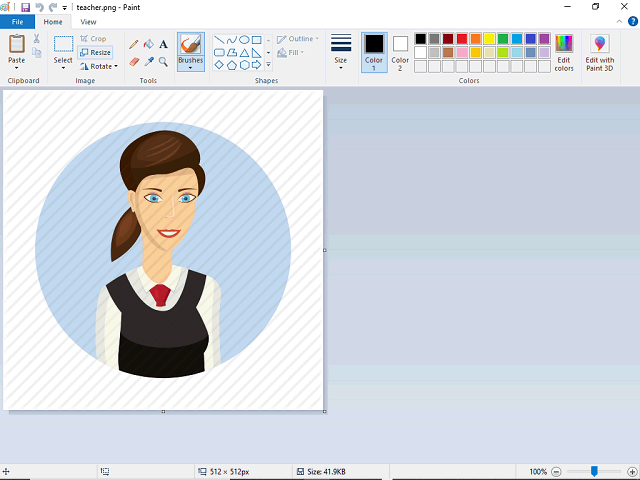Choose the Right arrow shape
This screenshot has width=640, height=480.
point(257,65)
